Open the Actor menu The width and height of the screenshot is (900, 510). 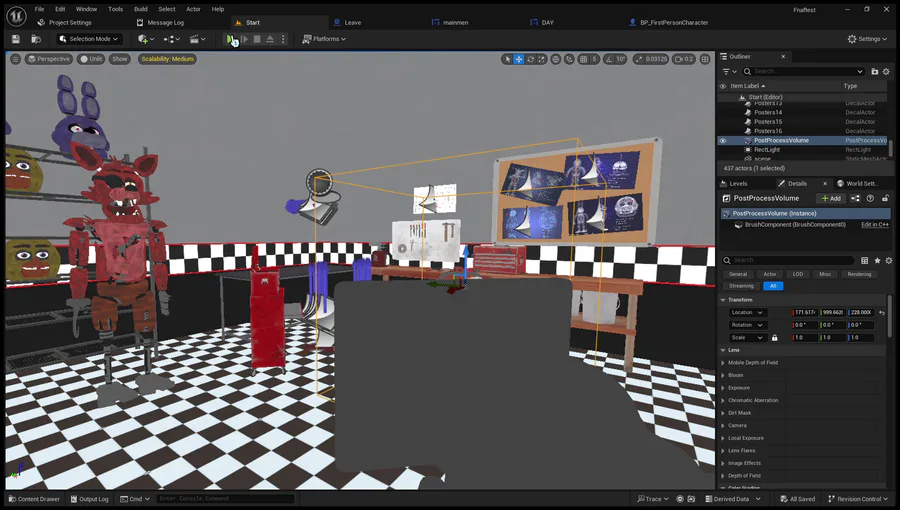(x=193, y=9)
